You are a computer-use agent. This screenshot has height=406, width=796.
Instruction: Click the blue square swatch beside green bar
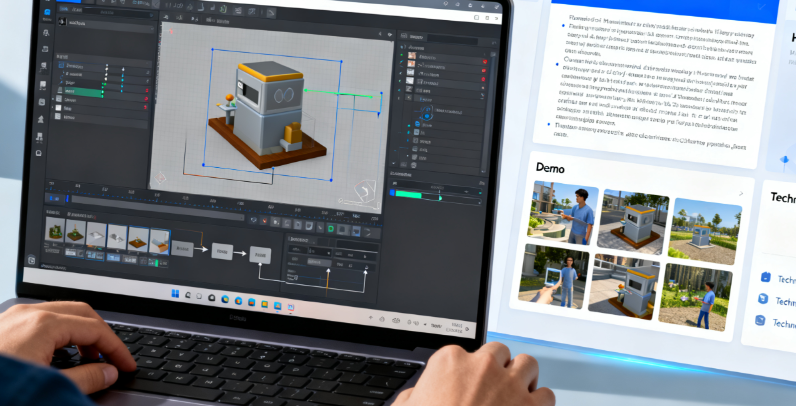(392, 193)
